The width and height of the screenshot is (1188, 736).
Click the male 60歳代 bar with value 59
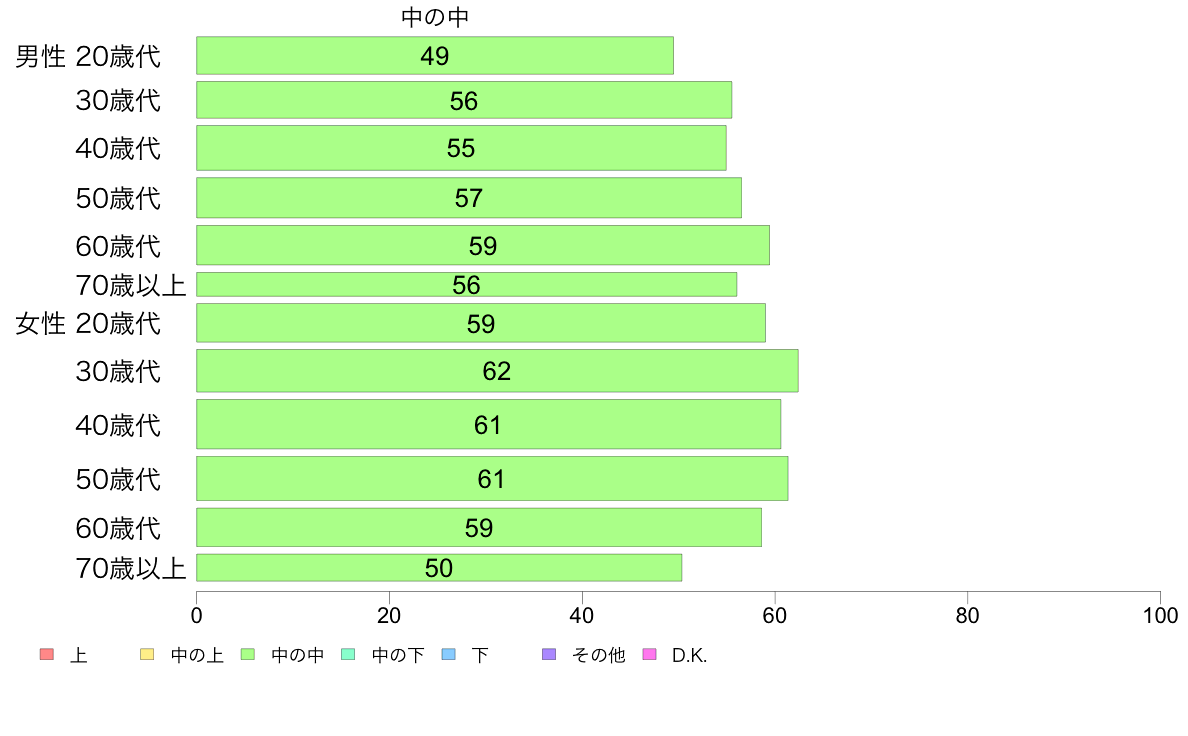click(x=483, y=245)
